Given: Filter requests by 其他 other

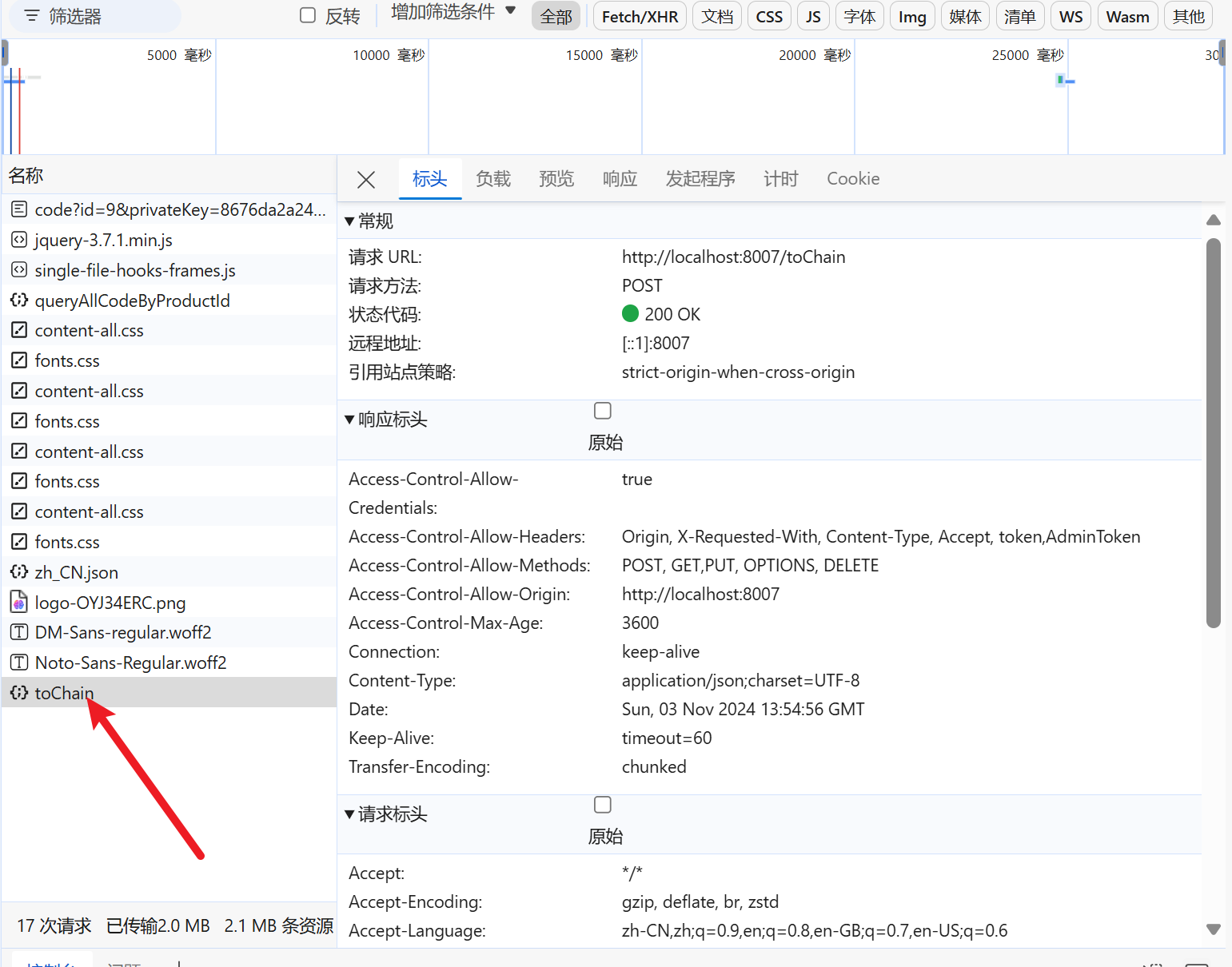Looking at the screenshot, I should (1188, 16).
